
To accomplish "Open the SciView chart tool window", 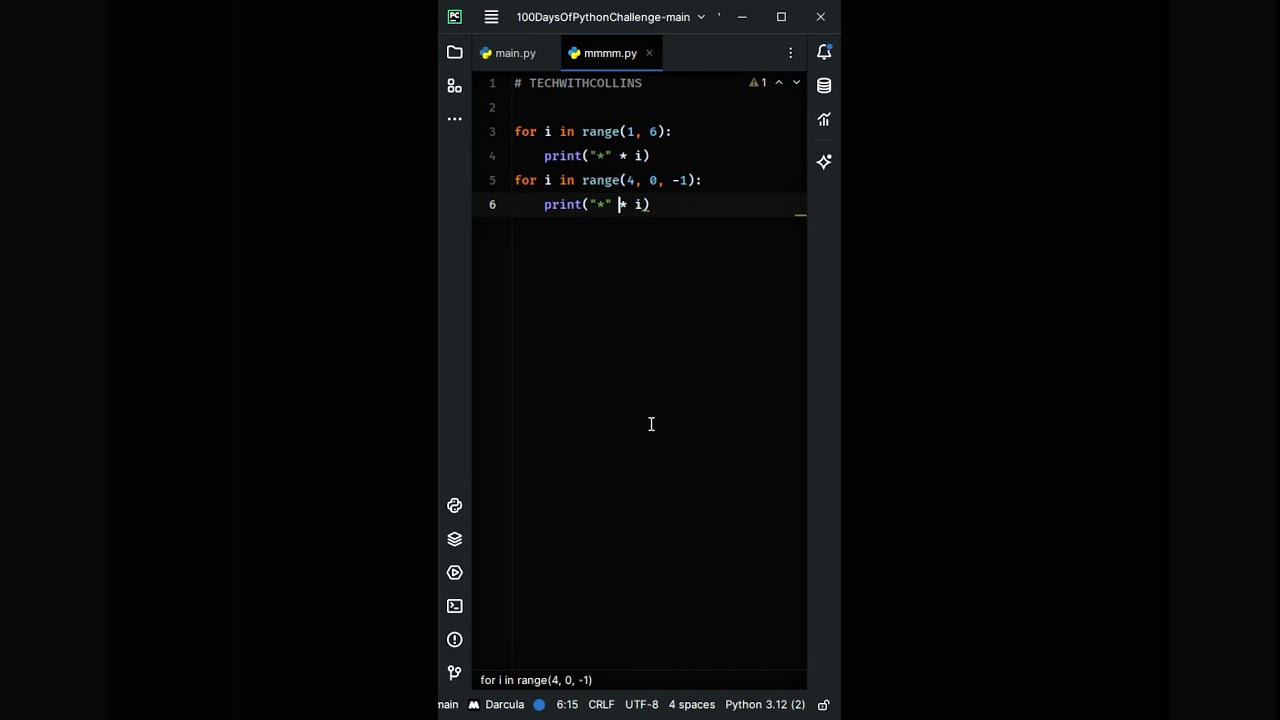I will 824,119.
